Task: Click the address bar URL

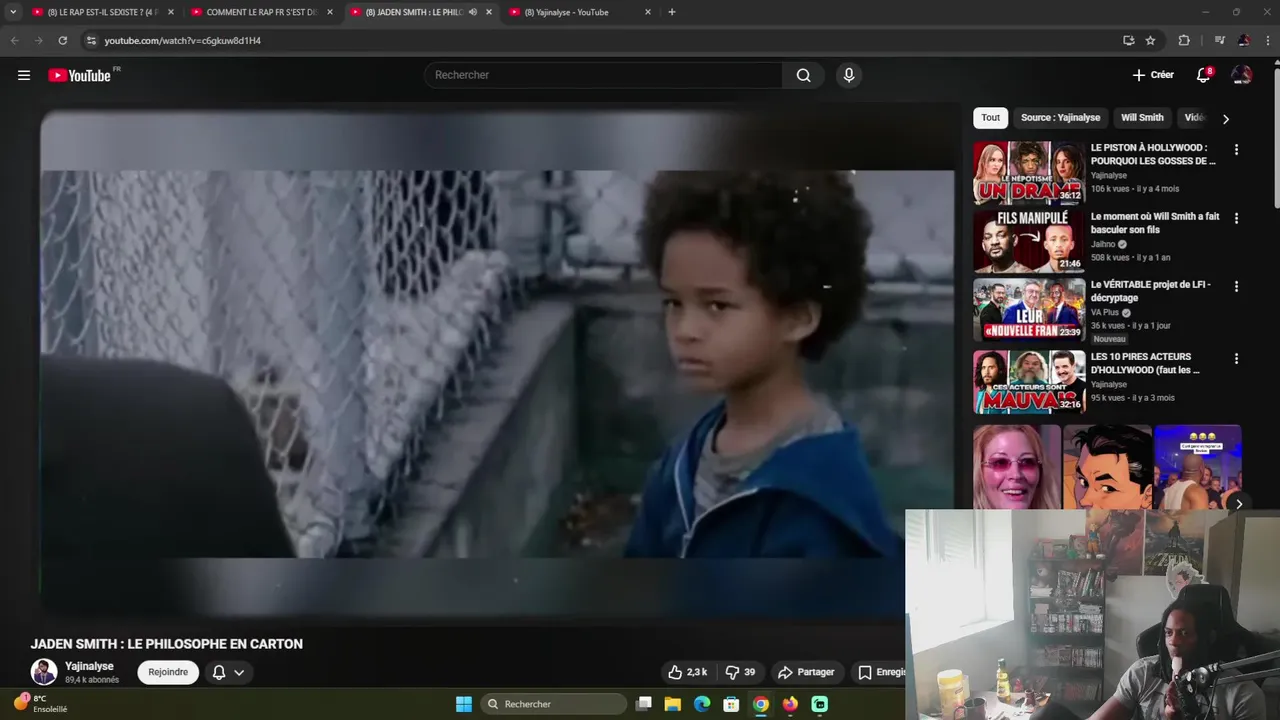Action: coord(183,41)
